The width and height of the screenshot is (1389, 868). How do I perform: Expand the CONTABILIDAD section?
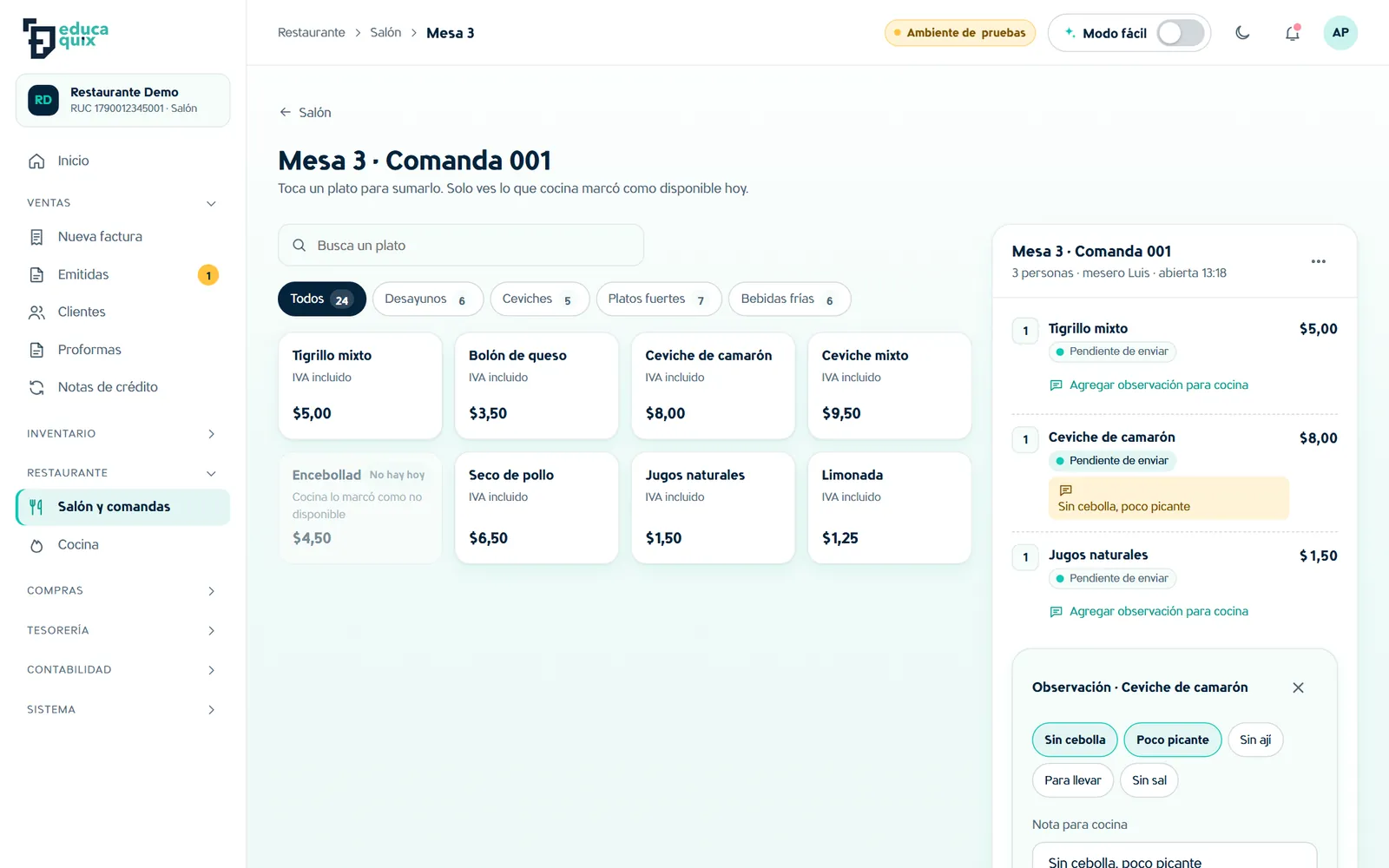coord(122,670)
